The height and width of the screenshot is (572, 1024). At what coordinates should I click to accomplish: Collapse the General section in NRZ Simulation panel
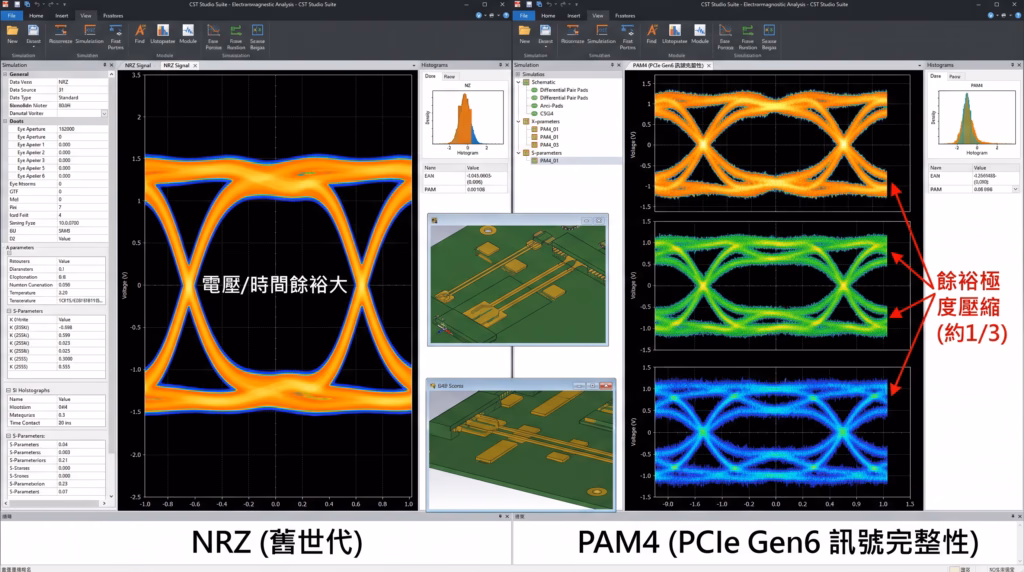tap(5, 74)
